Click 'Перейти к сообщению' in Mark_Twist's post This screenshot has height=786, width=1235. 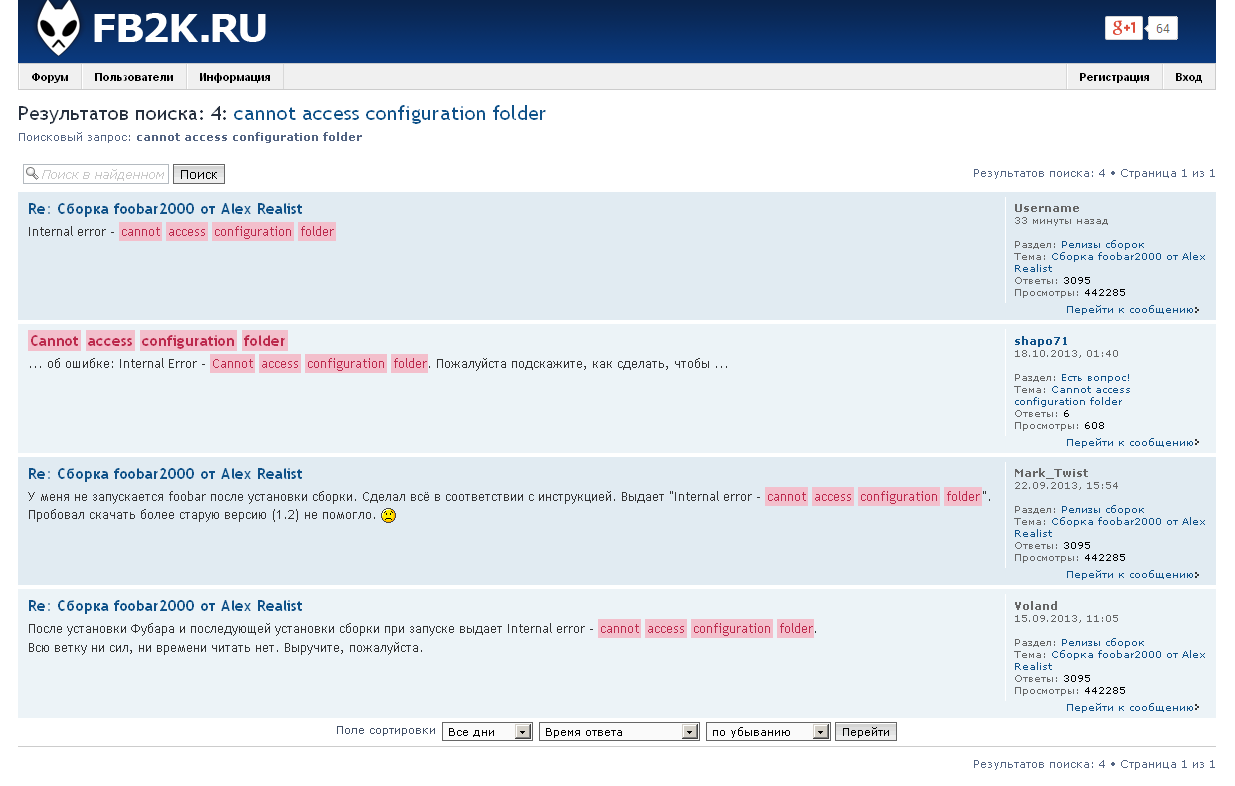click(1132, 575)
